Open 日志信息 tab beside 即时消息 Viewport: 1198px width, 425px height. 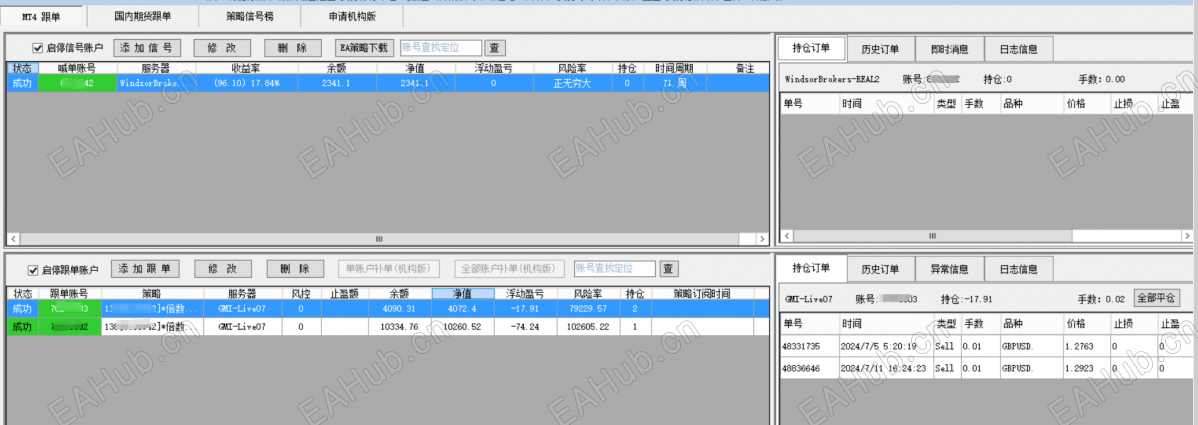click(1019, 49)
